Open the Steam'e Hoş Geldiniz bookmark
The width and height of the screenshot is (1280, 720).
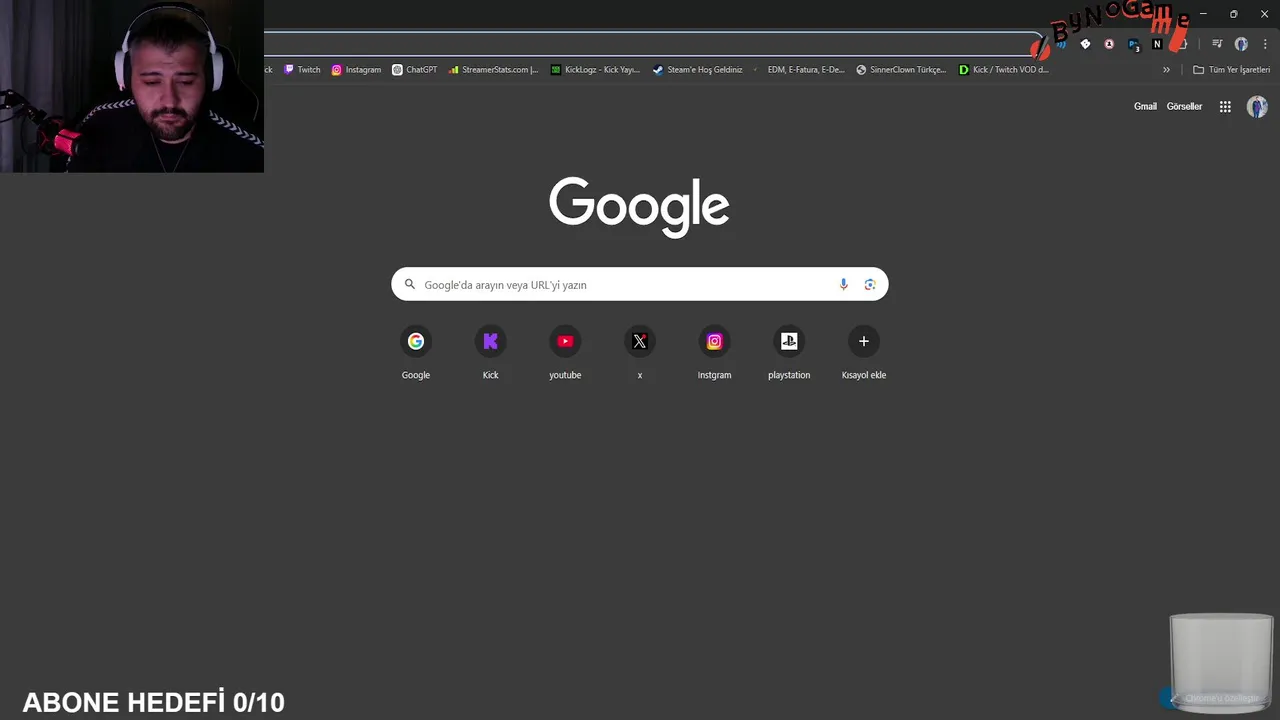[697, 70]
